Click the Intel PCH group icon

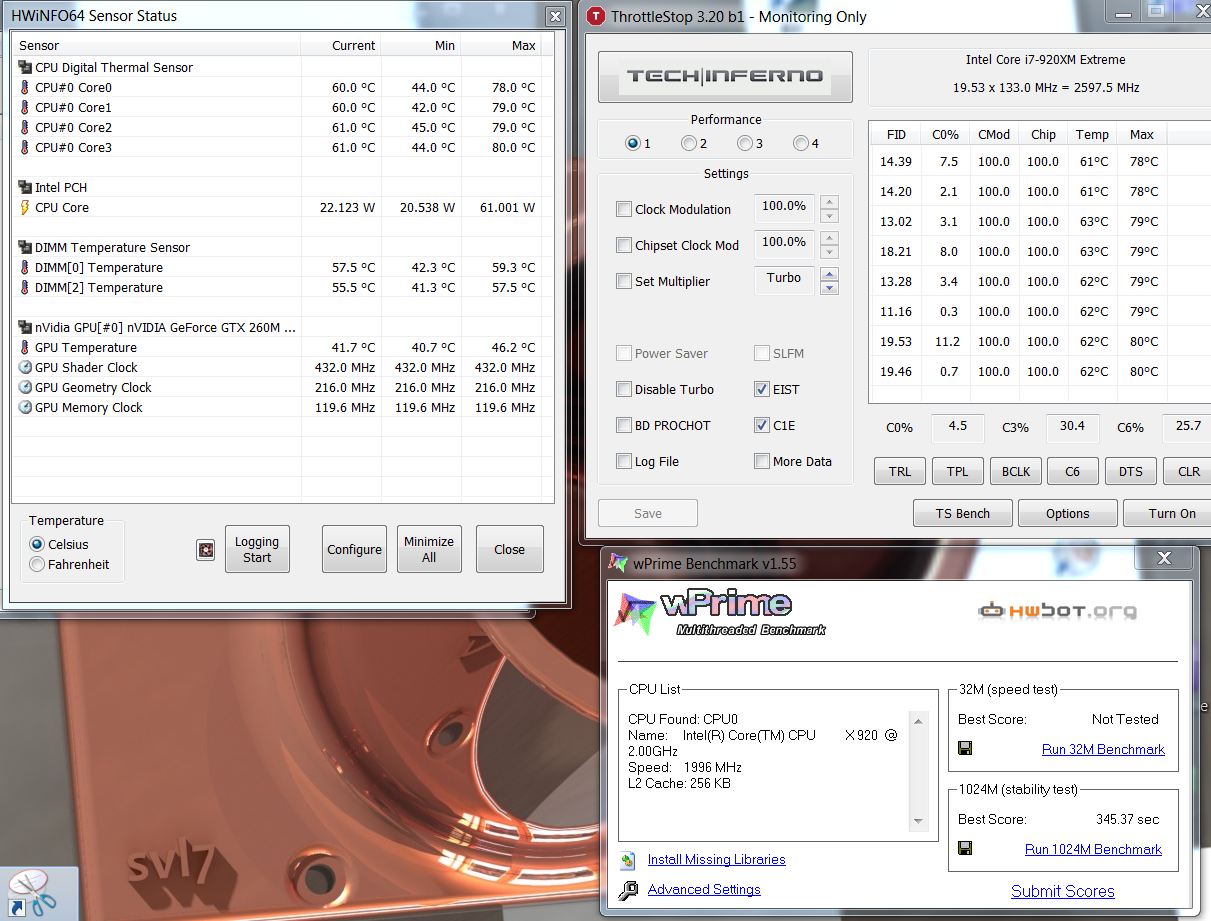[25, 187]
